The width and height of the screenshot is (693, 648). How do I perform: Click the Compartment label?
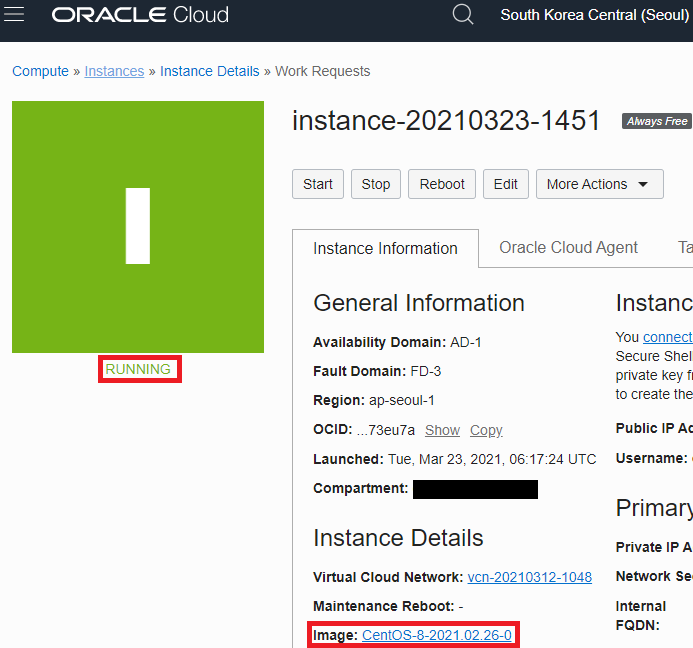pos(361,488)
